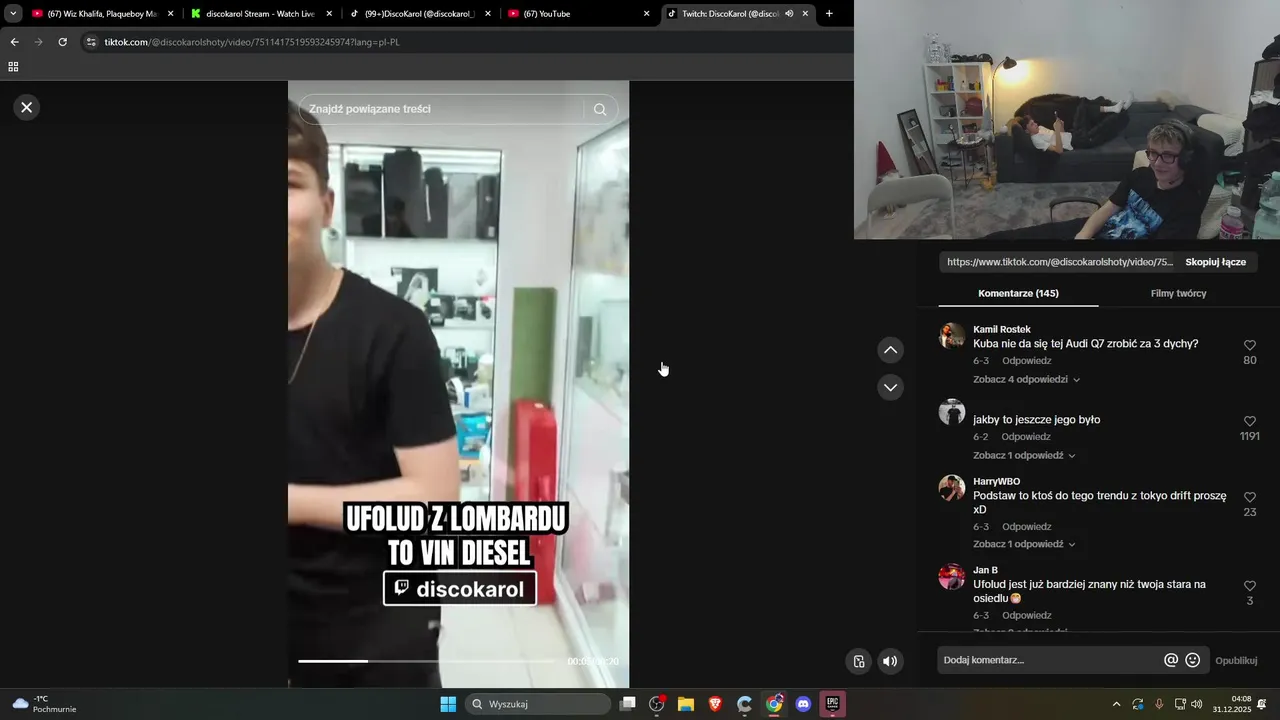Click the 'Dodaj komentarz...' input field
The width and height of the screenshot is (1280, 720).
point(1048,660)
